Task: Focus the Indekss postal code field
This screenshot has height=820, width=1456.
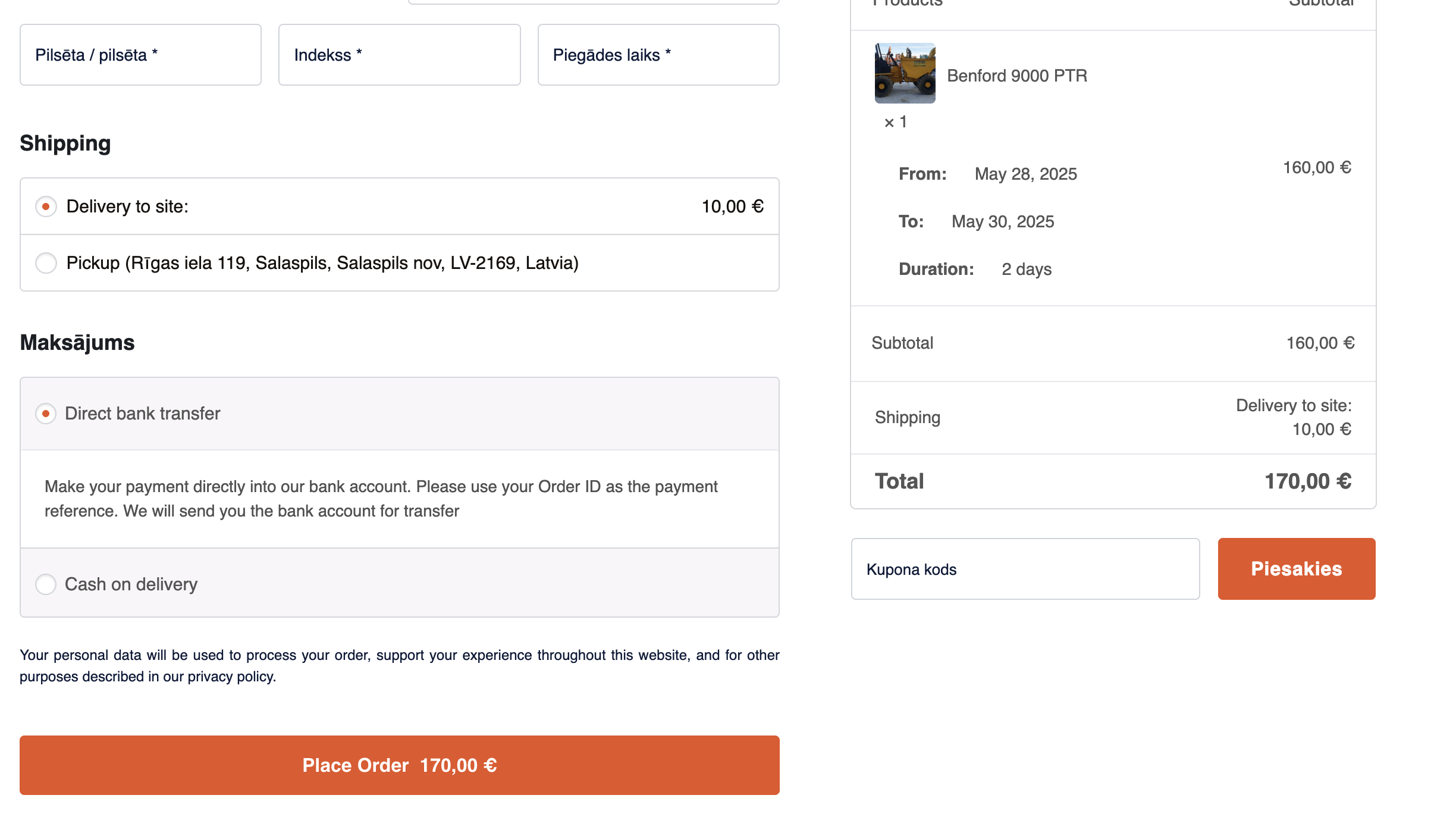Action: click(400, 55)
